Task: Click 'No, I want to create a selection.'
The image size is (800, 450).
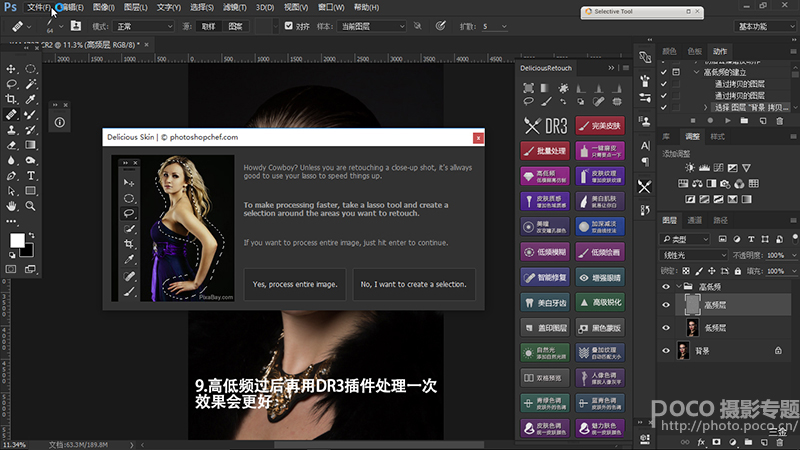Action: point(413,284)
